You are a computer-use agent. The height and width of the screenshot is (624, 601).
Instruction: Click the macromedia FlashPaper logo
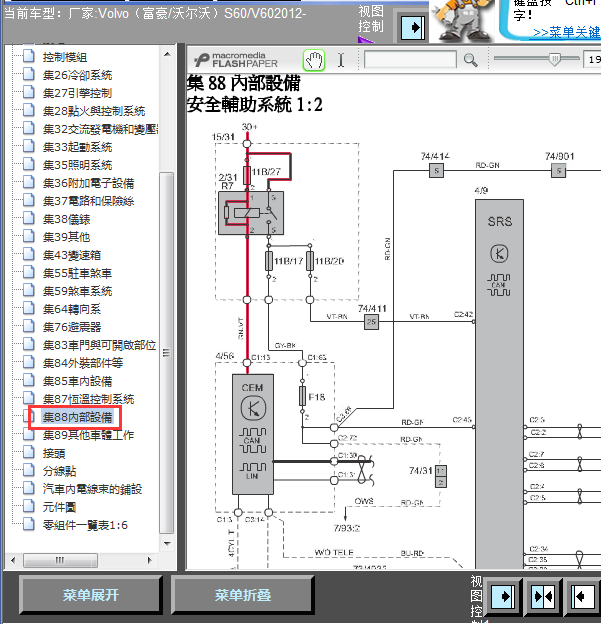click(236, 60)
